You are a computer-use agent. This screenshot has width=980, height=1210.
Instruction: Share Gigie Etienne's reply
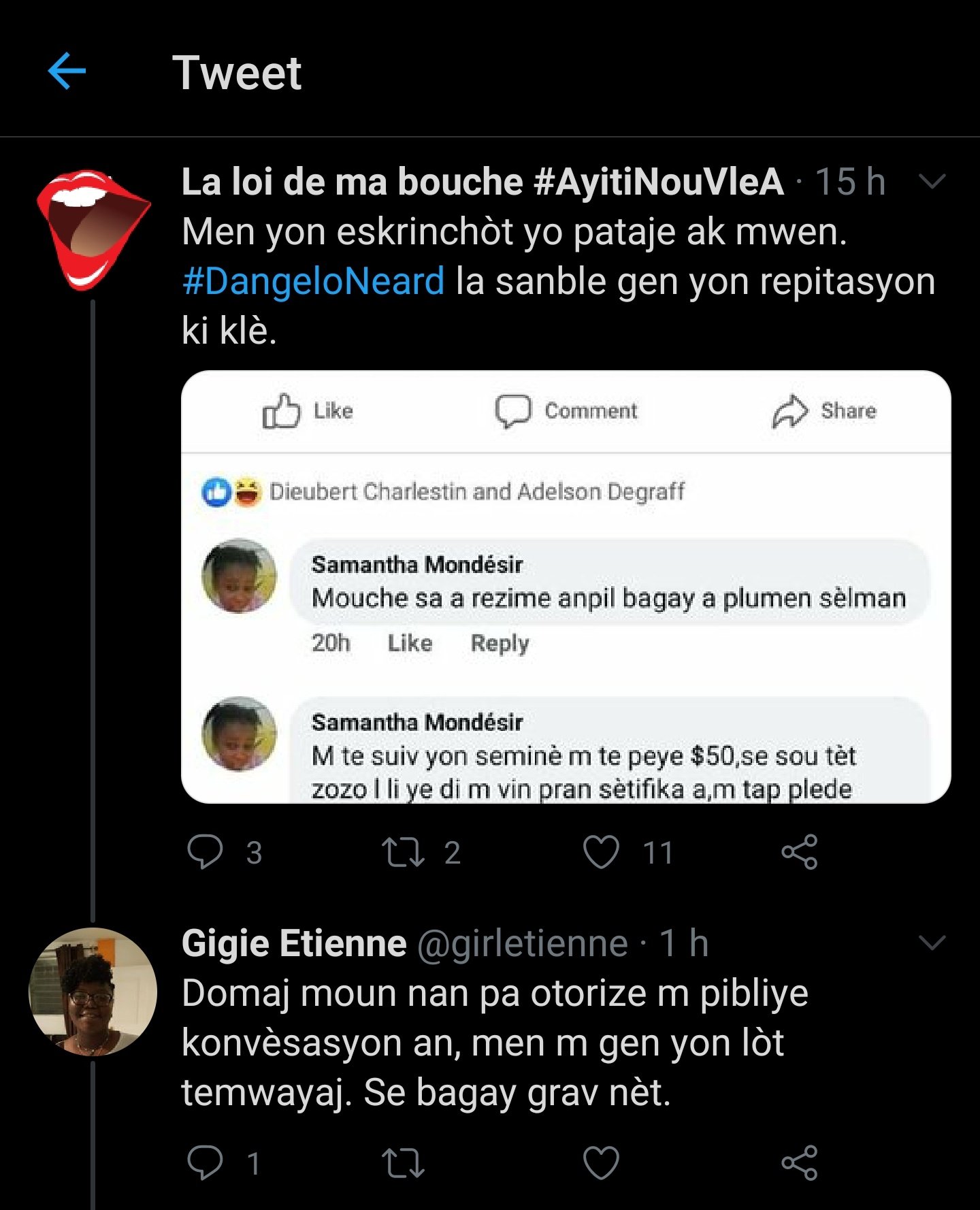(x=799, y=1162)
